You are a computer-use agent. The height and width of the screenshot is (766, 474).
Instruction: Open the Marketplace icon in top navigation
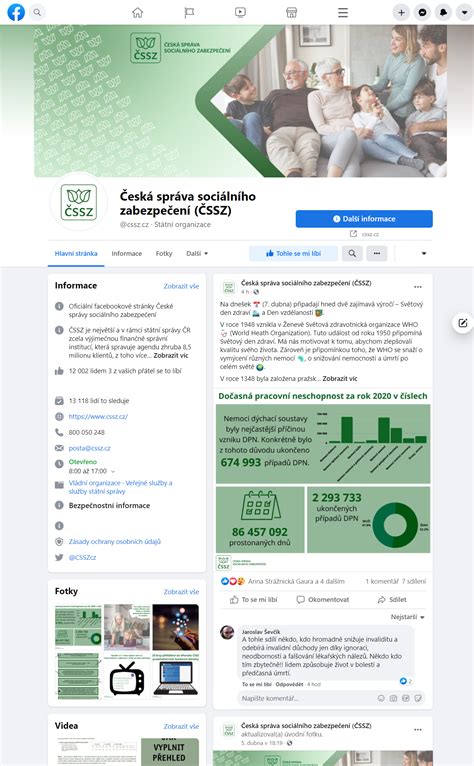coord(291,13)
